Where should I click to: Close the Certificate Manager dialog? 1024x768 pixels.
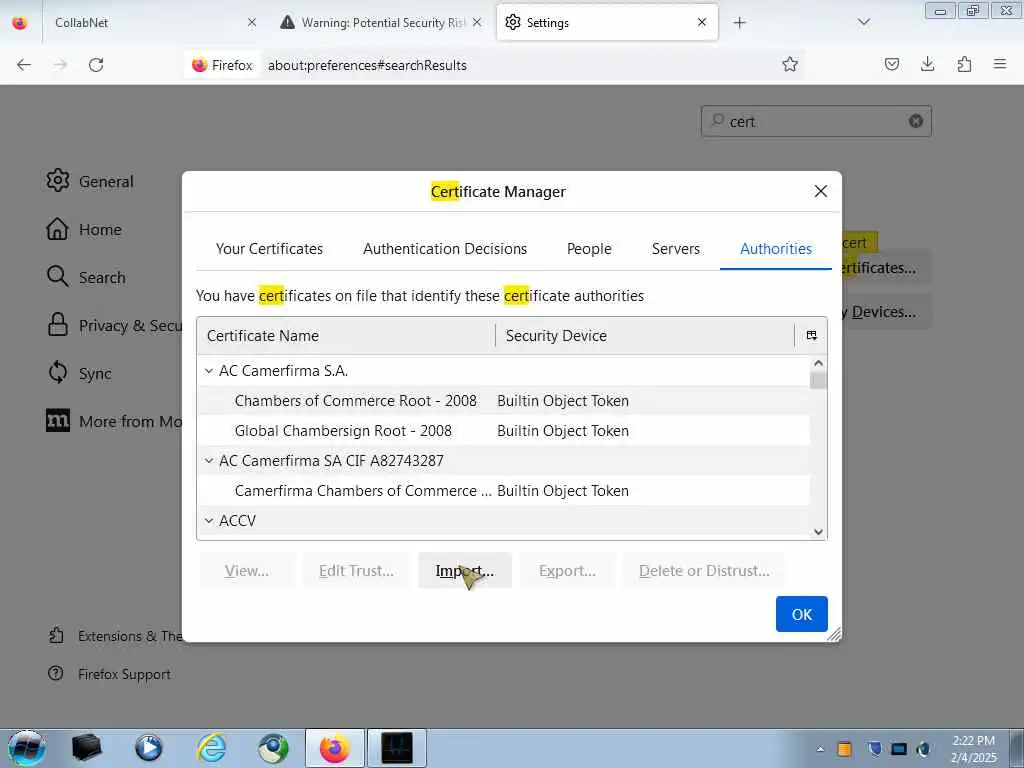(x=821, y=191)
